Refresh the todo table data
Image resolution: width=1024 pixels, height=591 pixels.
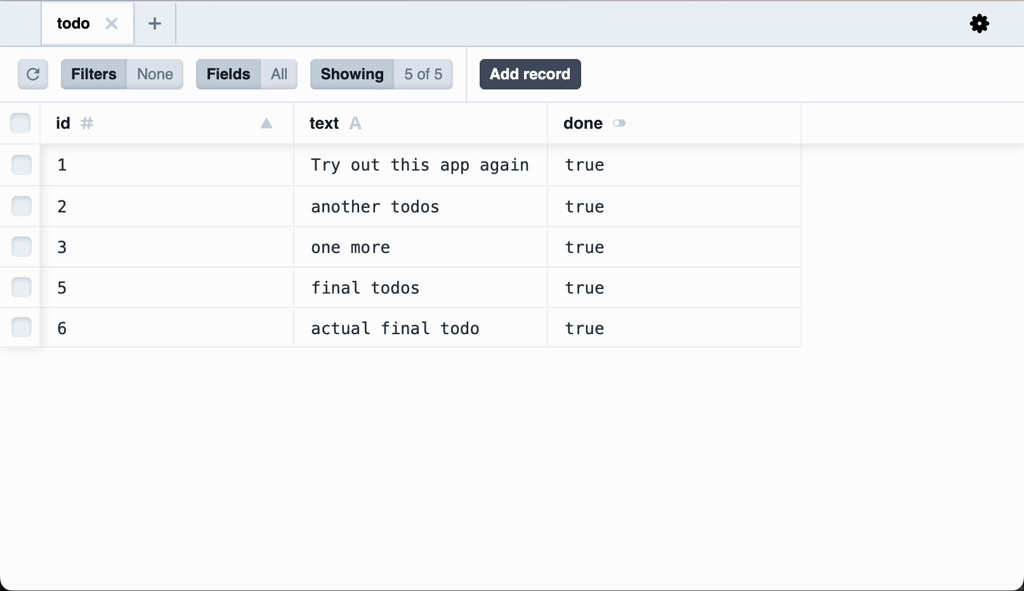(32, 74)
